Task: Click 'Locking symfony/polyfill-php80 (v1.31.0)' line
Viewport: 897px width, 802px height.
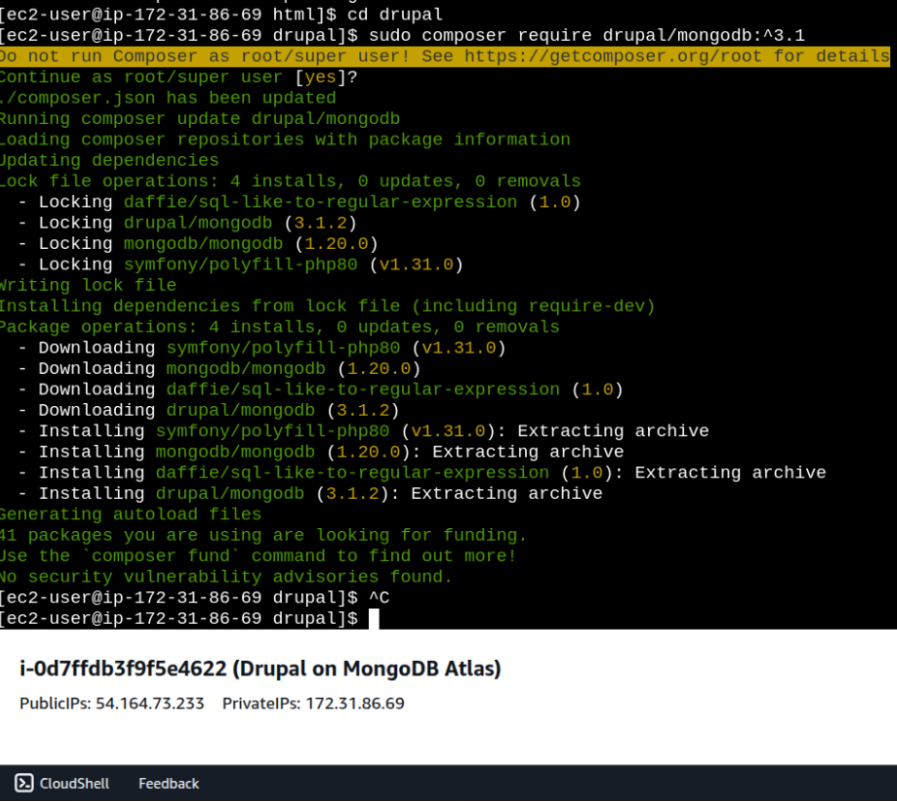Action: tap(241, 264)
